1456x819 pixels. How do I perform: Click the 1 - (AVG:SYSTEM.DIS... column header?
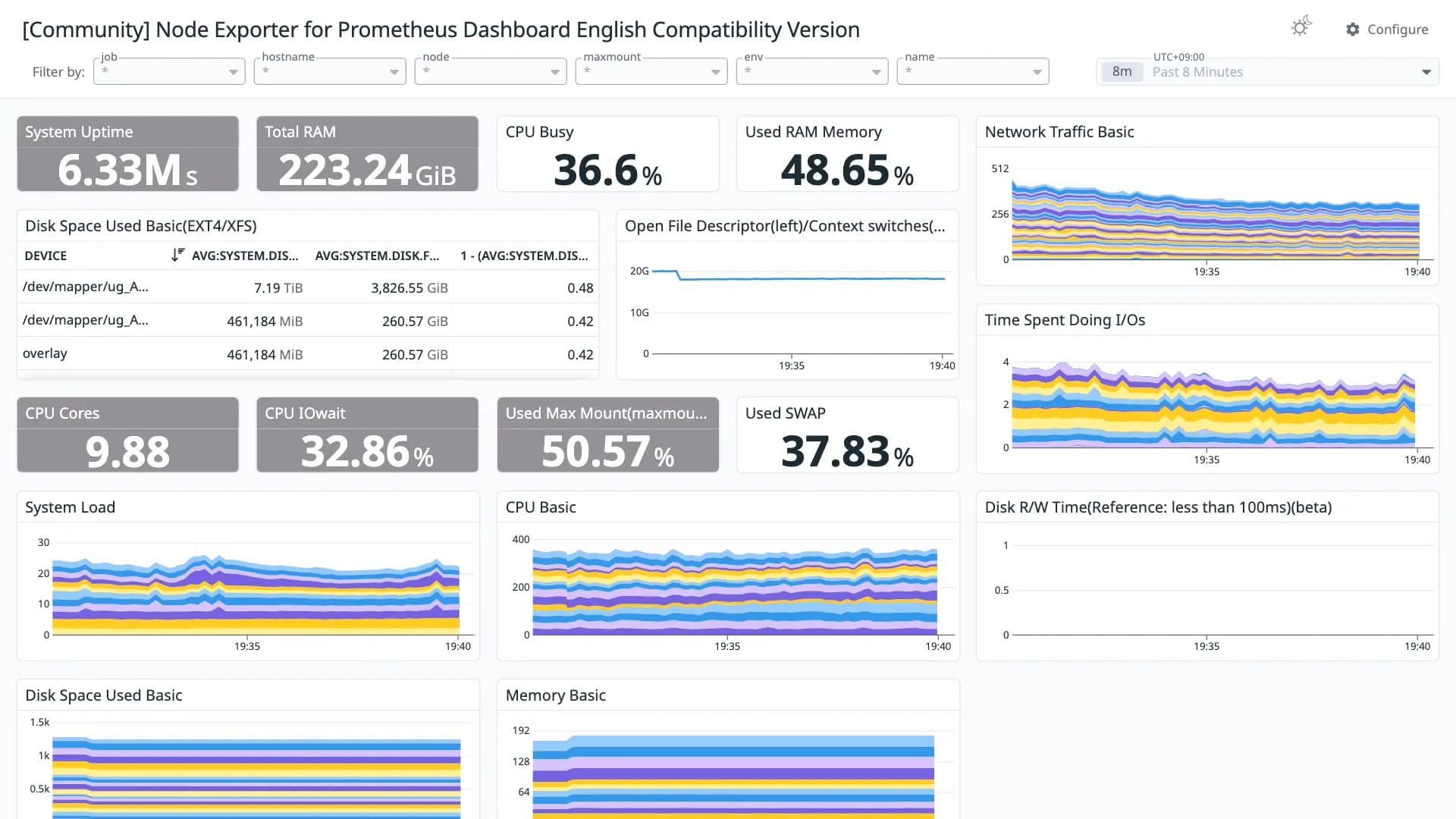click(524, 256)
